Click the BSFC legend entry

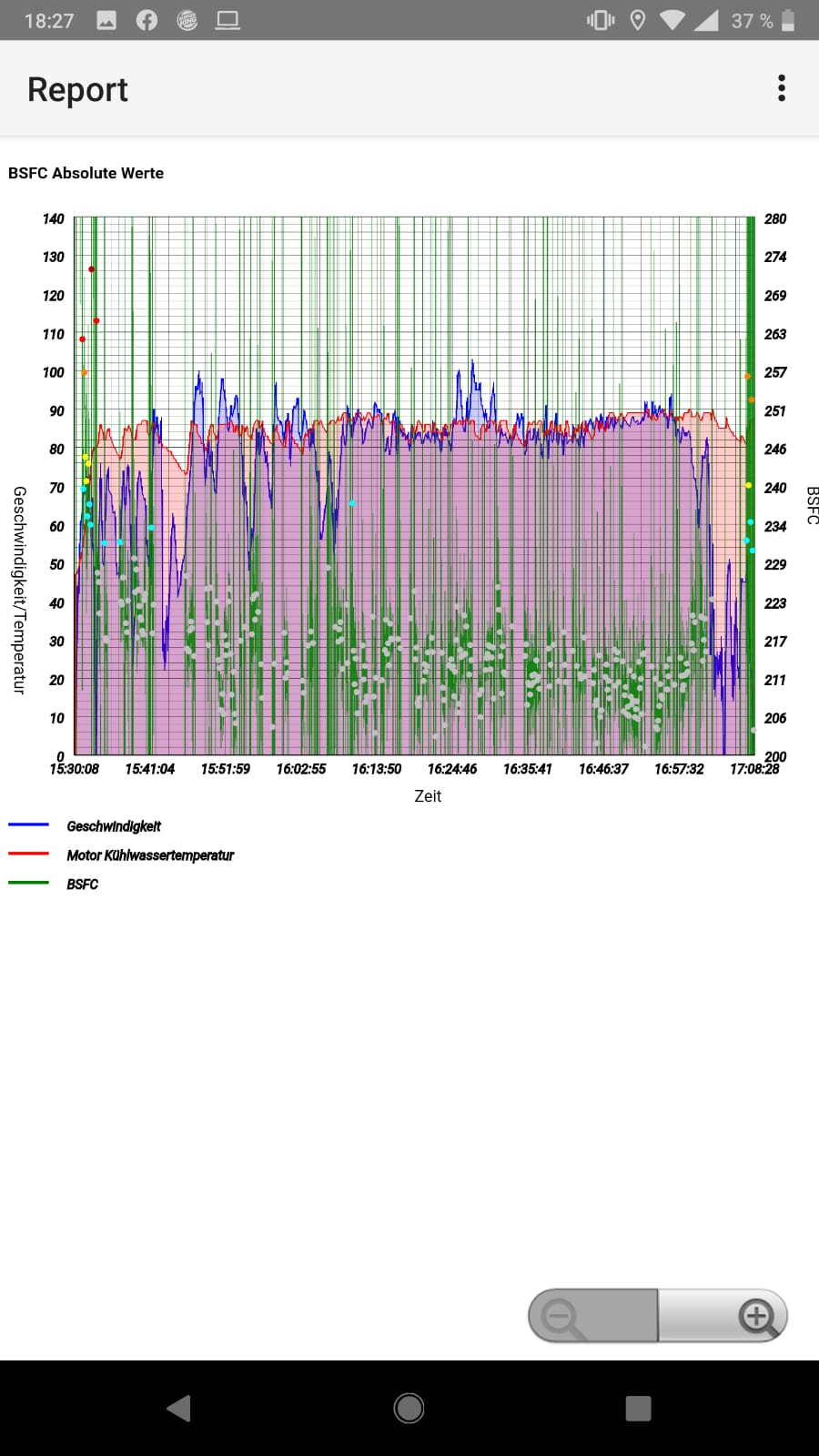pos(82,885)
